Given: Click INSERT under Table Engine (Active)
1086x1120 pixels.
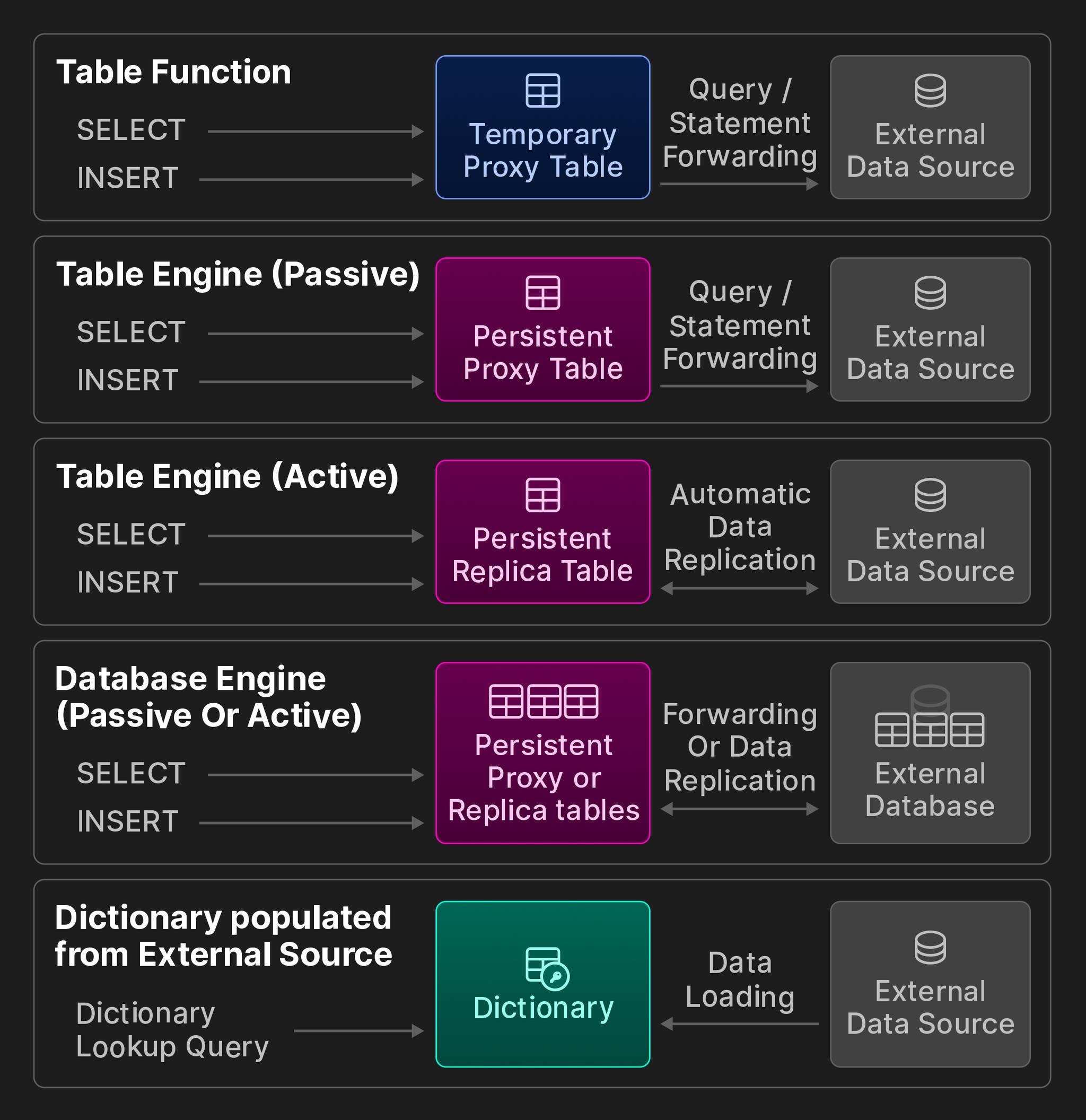Looking at the screenshot, I should tap(128, 583).
